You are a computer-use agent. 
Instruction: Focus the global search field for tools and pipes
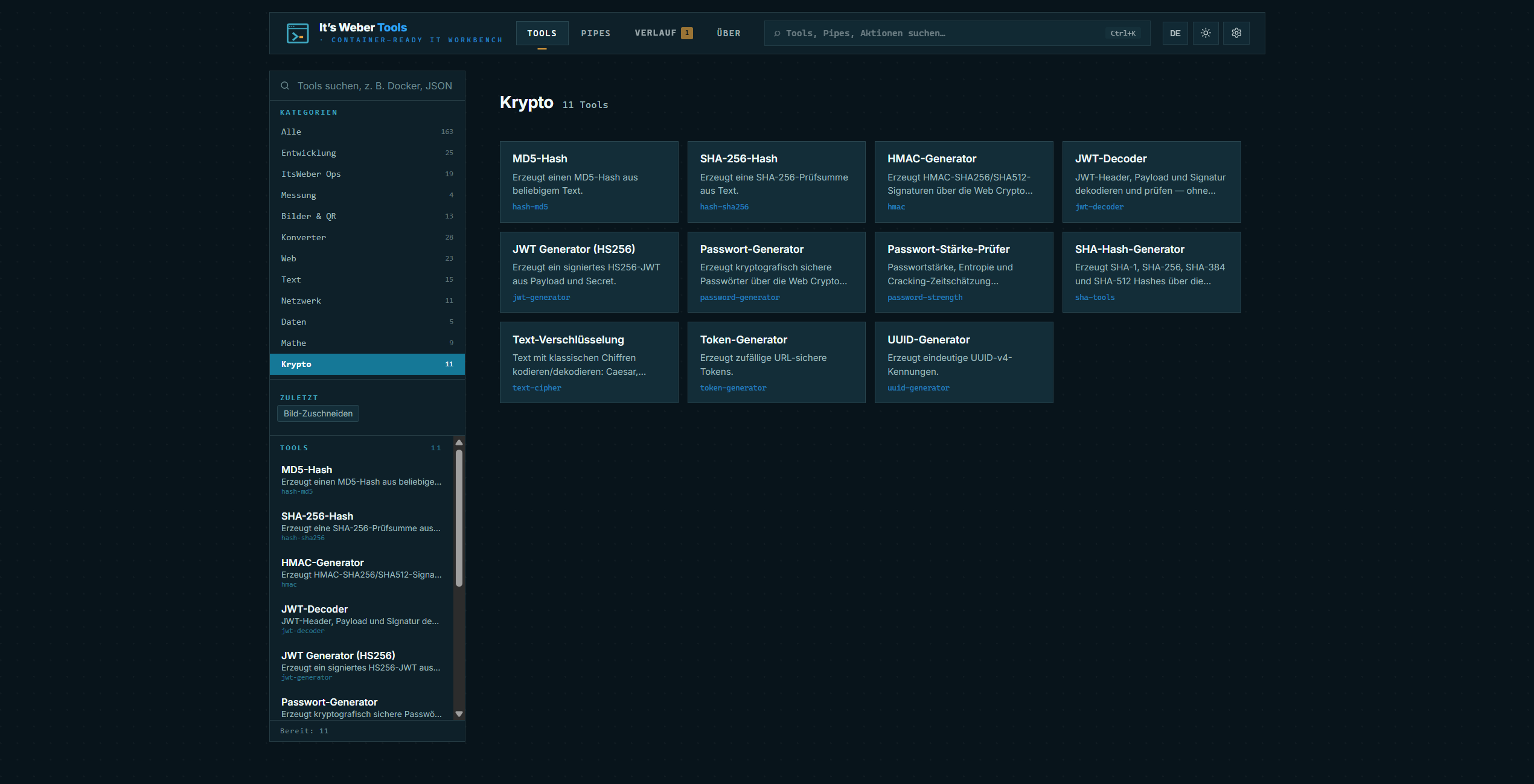tap(957, 33)
